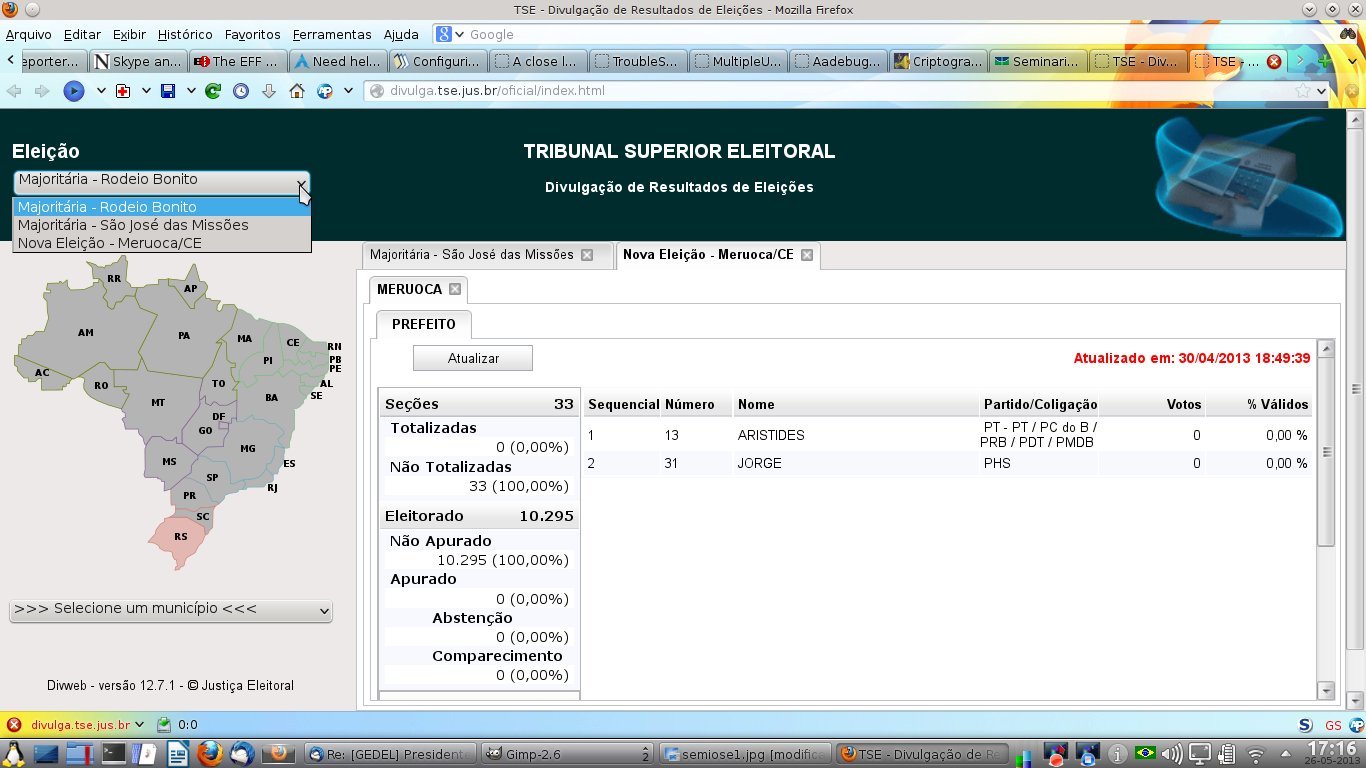This screenshot has width=1366, height=768.
Task: Open the terminal icon in taskbar
Action: pyautogui.click(x=113, y=753)
